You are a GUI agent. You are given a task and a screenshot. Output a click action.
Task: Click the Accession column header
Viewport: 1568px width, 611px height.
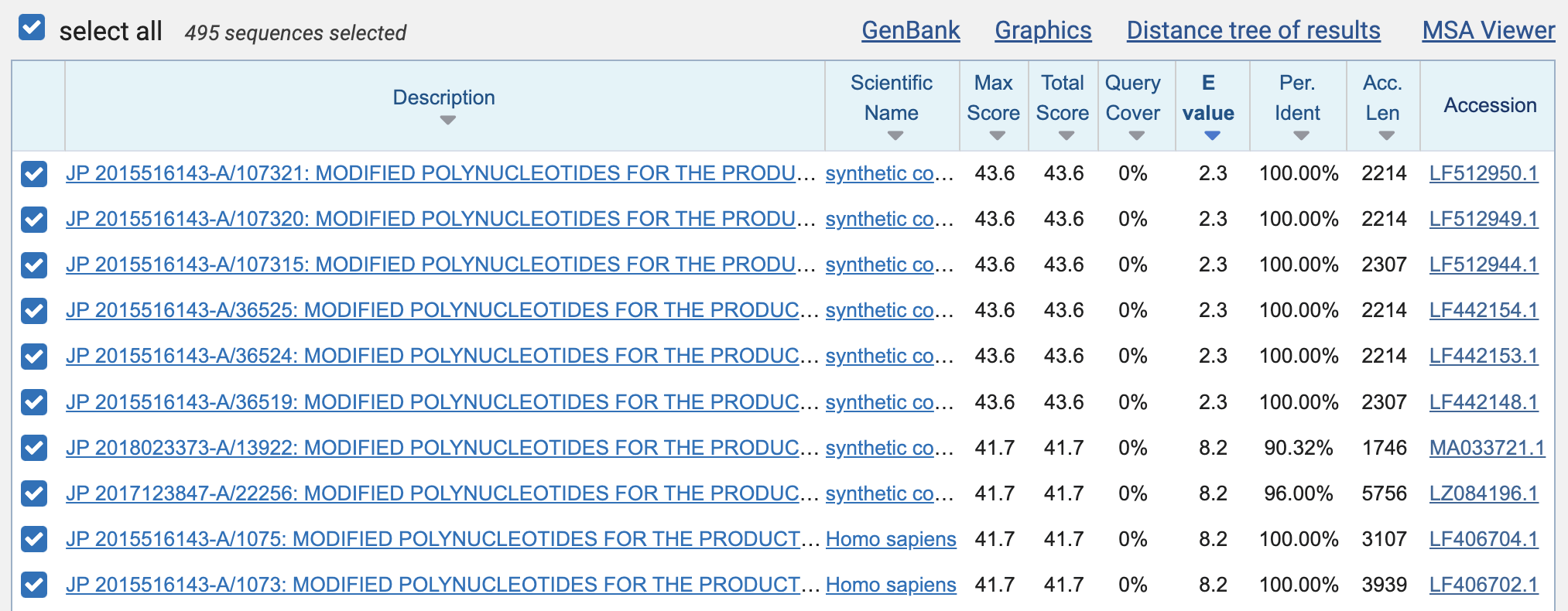(1489, 105)
